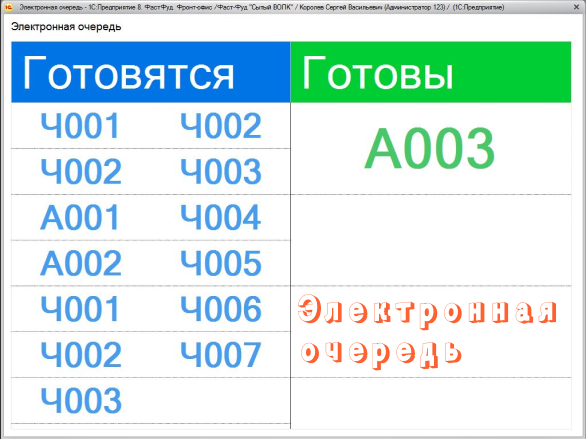This screenshot has width=586, height=439.
Task: Select the Ч001 entry in the topmost row
Action: click(80, 126)
